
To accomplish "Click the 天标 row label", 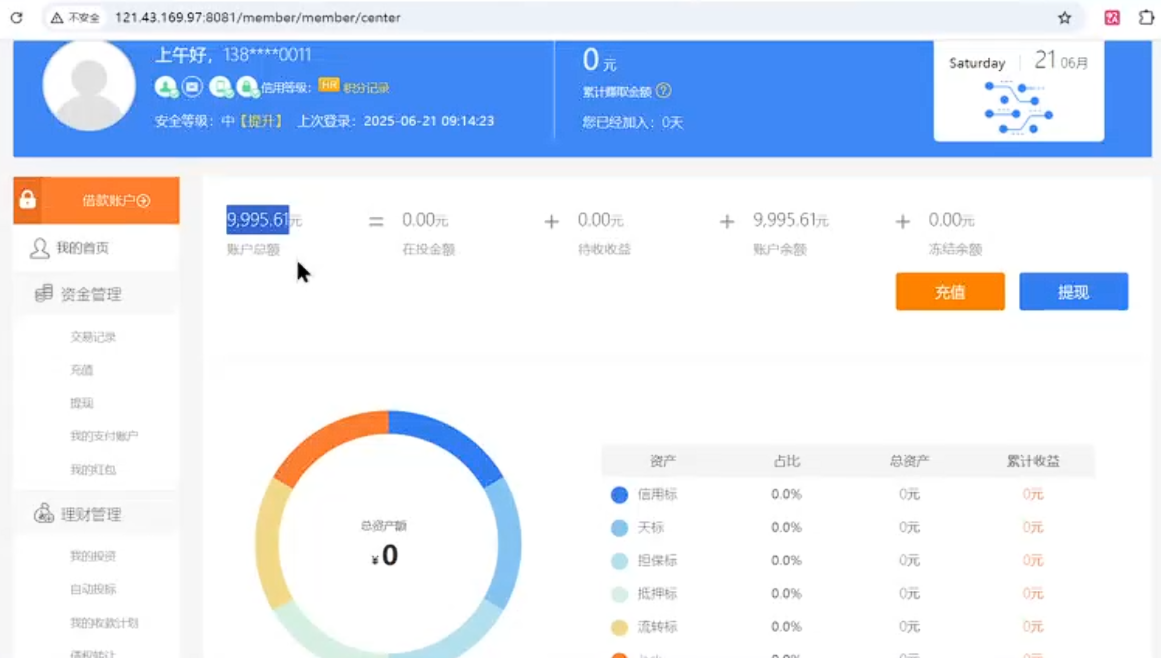I will [651, 528].
